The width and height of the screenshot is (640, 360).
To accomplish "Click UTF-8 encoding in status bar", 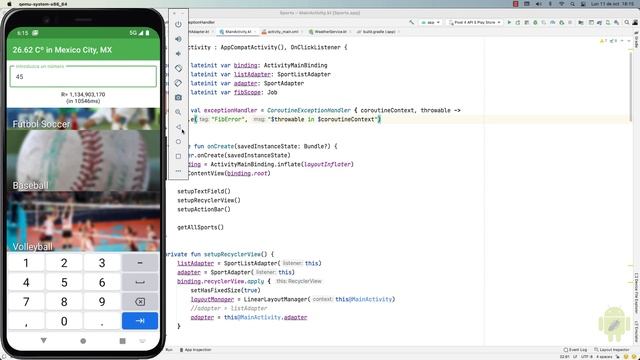I will (587, 357).
